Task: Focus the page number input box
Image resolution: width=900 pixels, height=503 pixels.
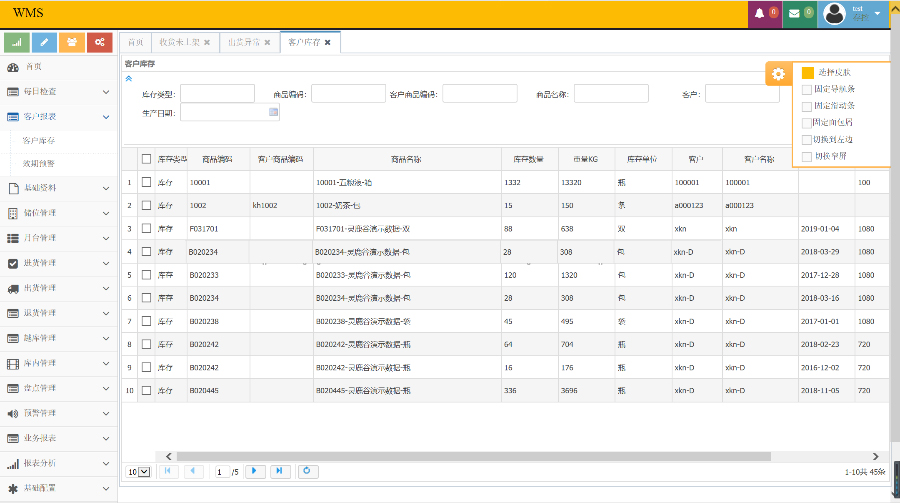Action: (x=222, y=472)
